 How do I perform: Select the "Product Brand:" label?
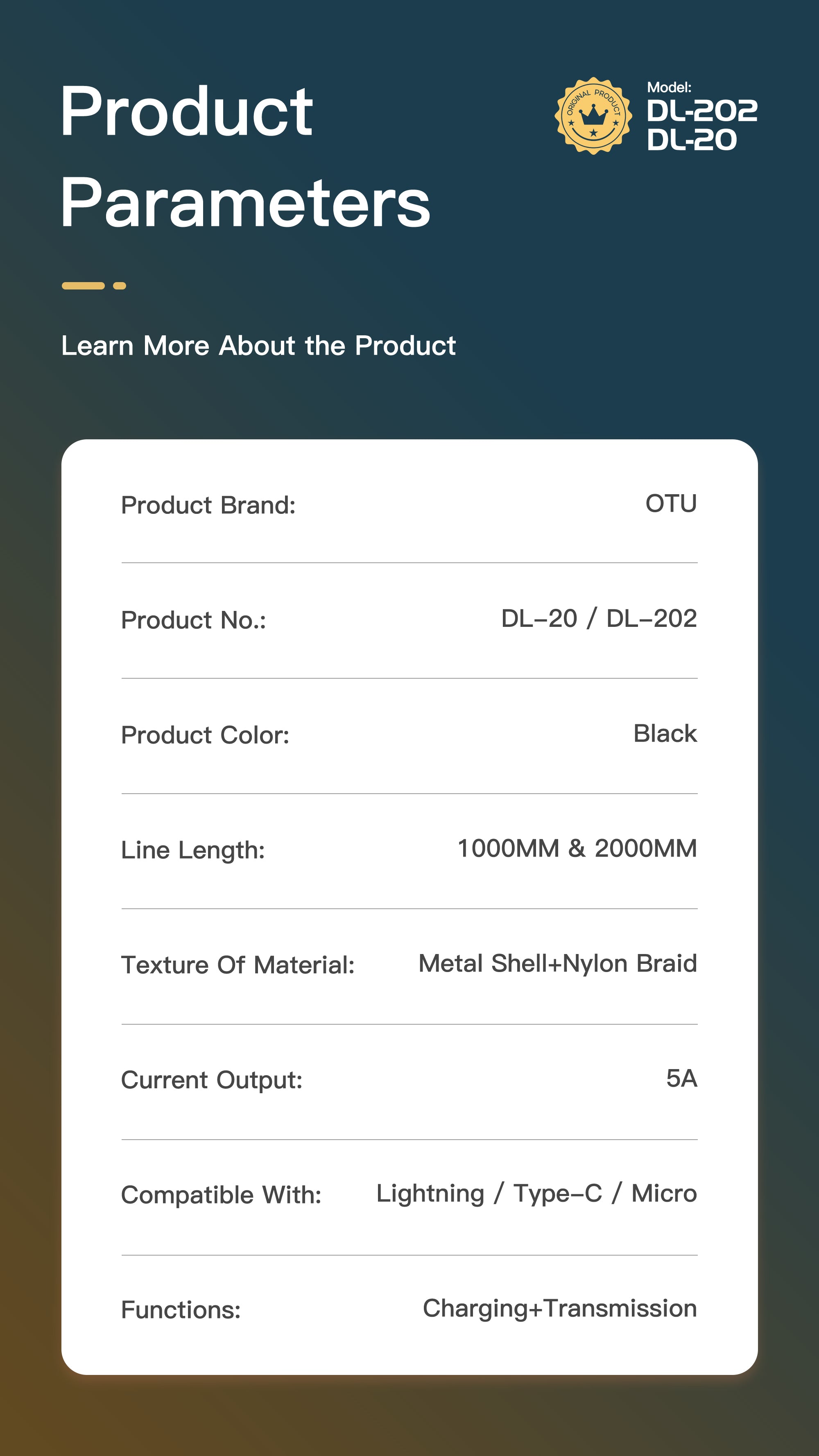point(208,505)
